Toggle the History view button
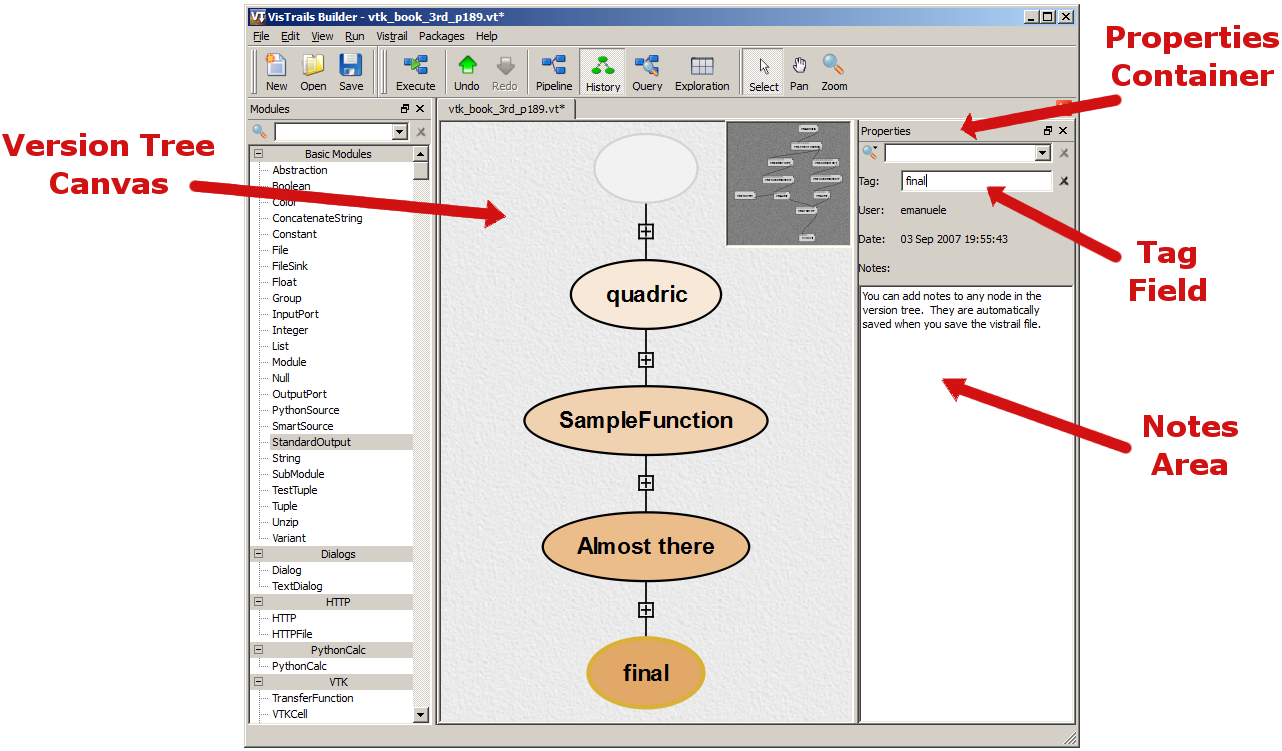The height and width of the screenshot is (751, 1282). (x=603, y=72)
